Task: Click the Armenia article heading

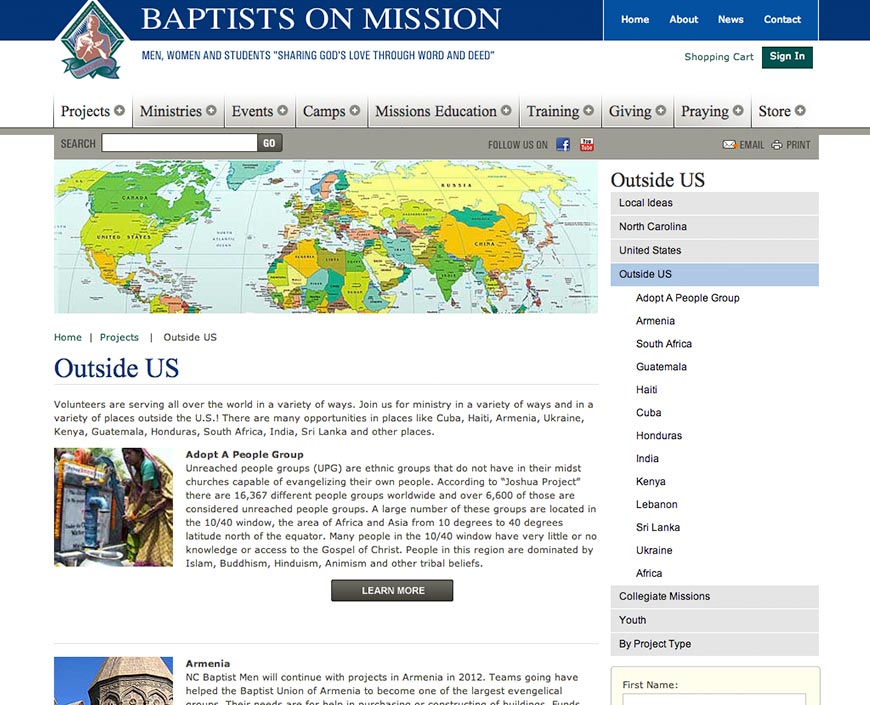Action: (208, 663)
